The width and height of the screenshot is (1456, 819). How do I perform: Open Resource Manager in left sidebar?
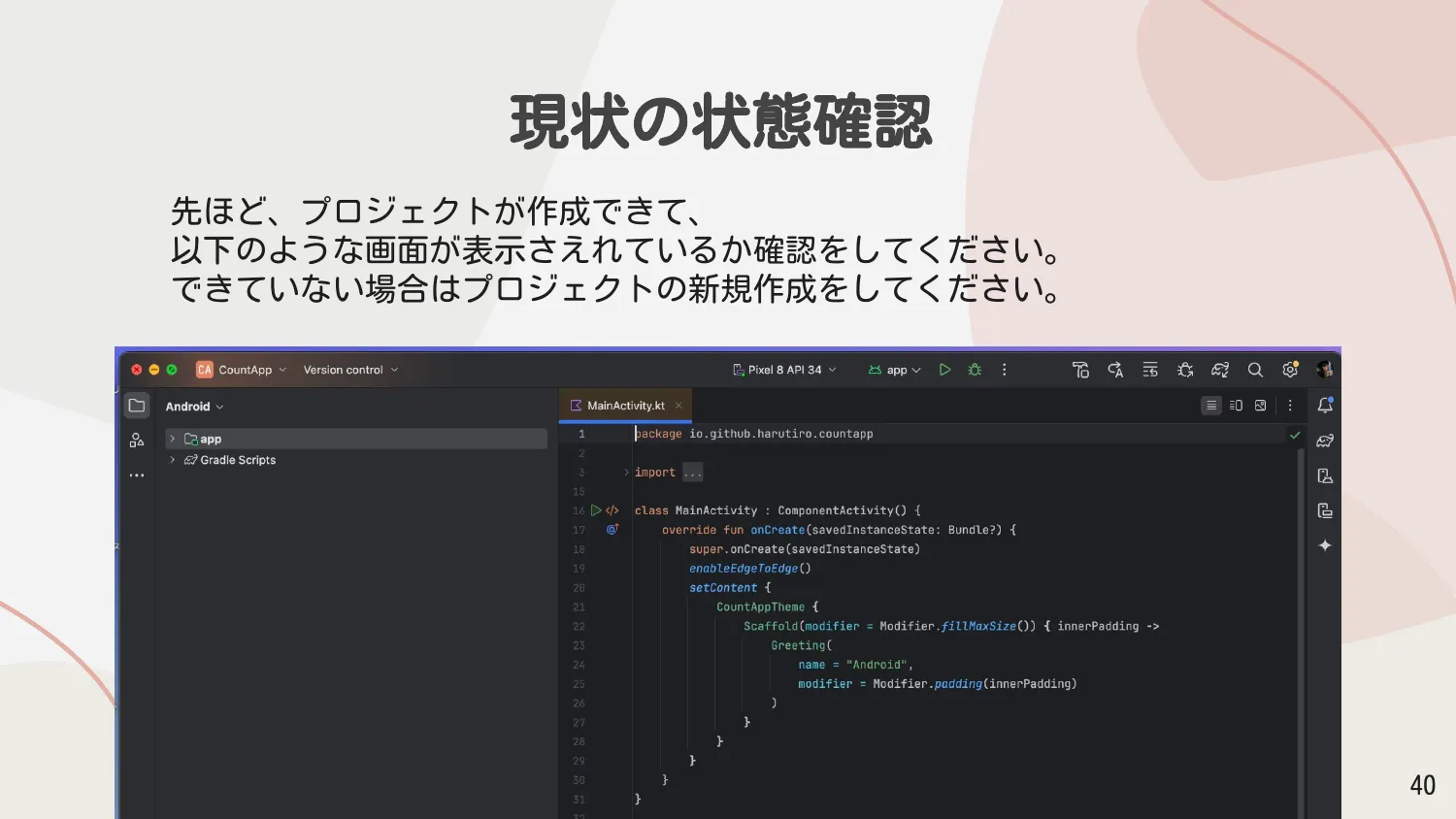point(137,441)
